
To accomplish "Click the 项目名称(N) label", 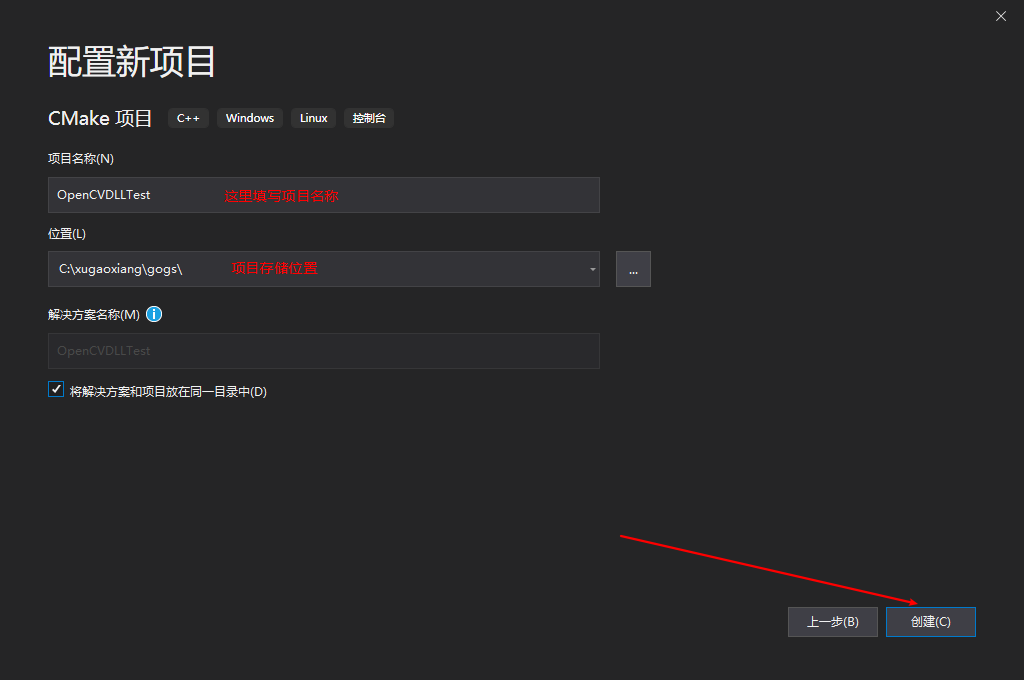I will [x=81, y=159].
